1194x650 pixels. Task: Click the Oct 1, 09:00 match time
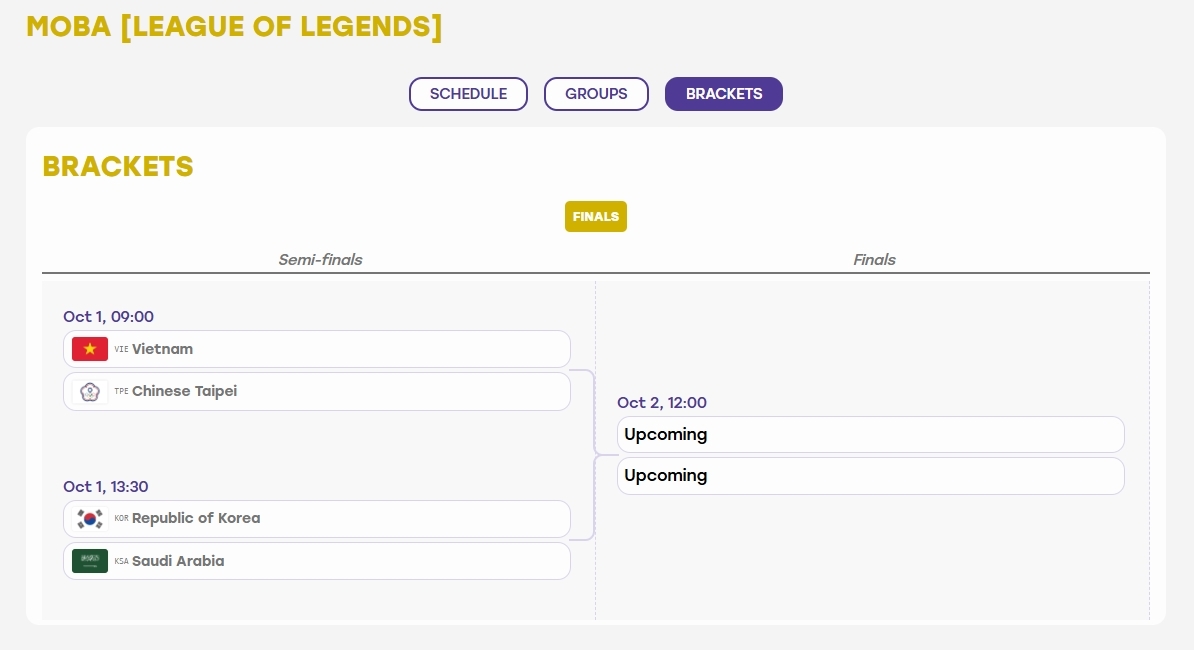pyautogui.click(x=108, y=317)
